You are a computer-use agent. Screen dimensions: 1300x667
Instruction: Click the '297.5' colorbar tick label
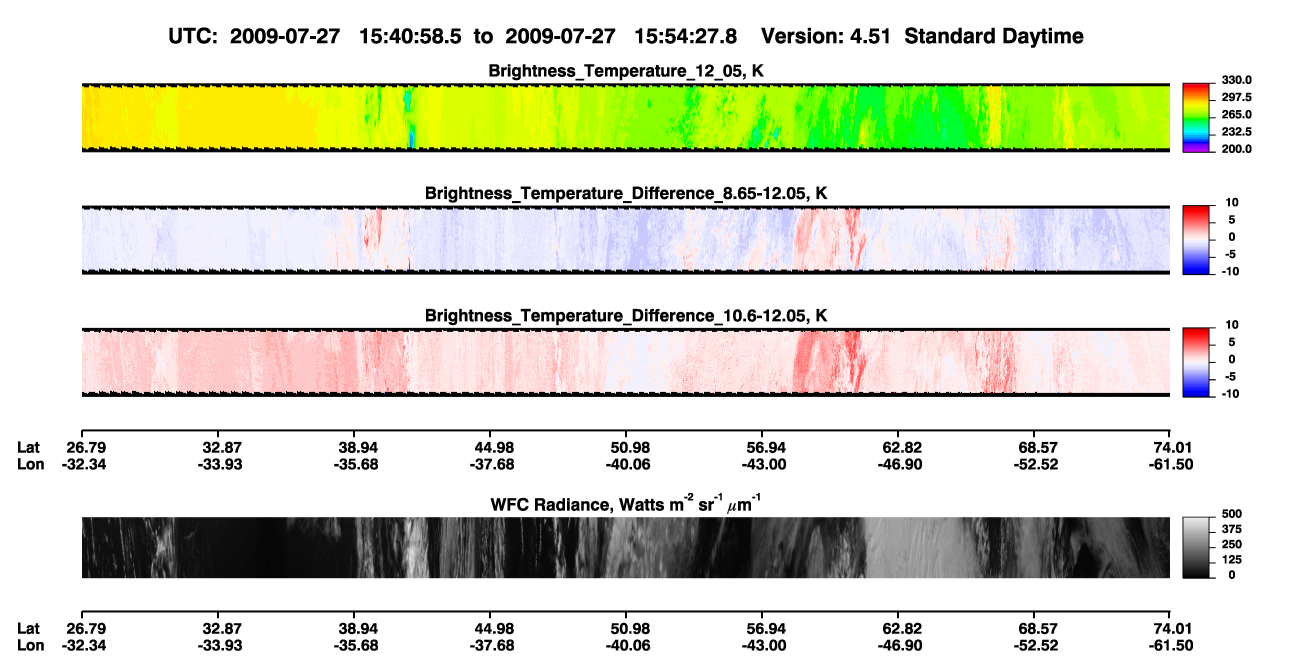pos(1234,98)
